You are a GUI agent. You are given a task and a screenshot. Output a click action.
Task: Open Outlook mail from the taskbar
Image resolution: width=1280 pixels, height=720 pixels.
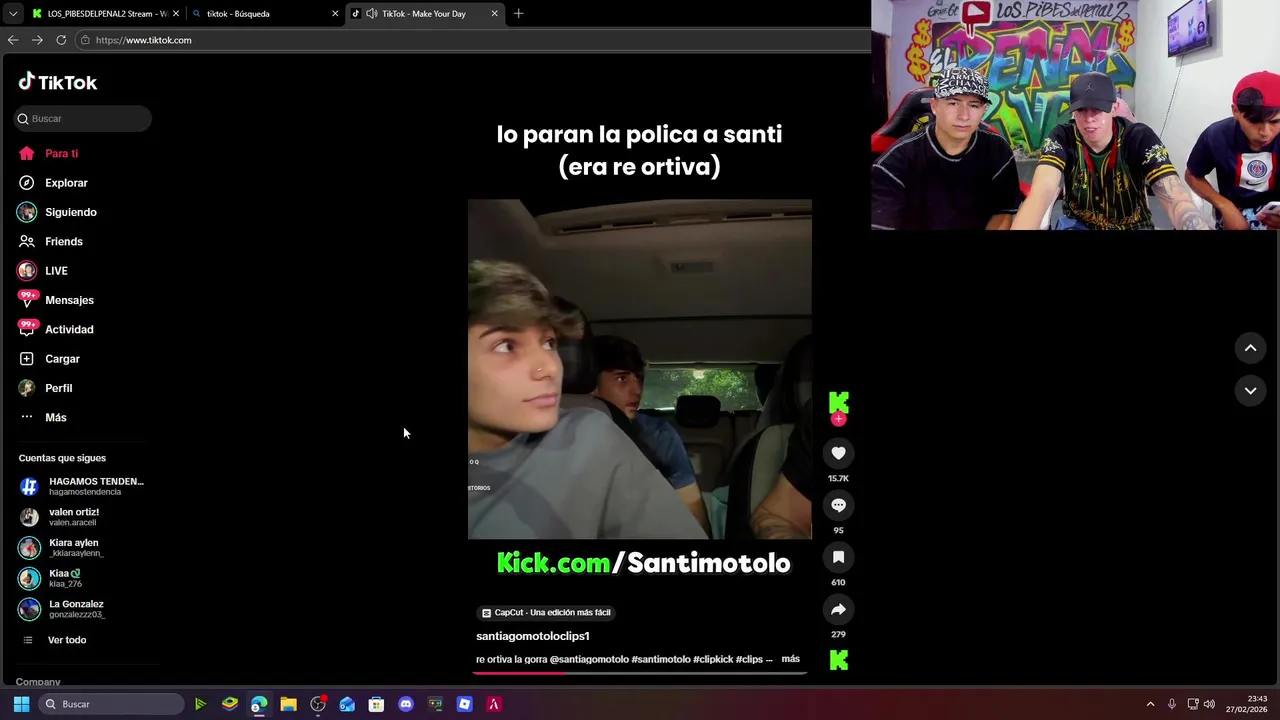[x=347, y=704]
